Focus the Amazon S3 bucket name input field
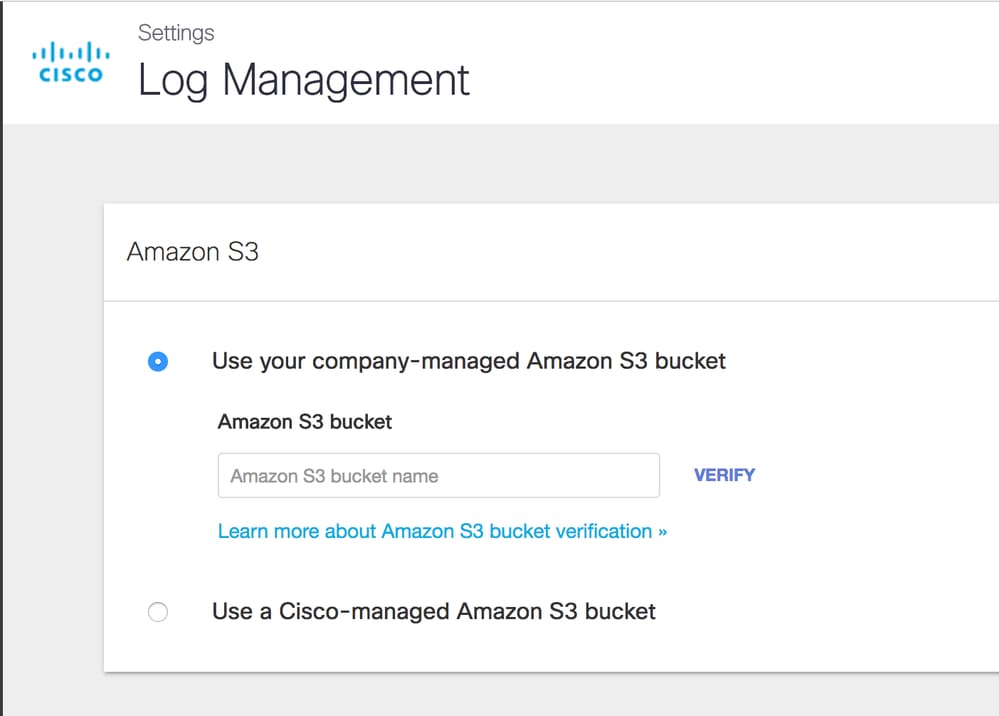 (x=438, y=476)
